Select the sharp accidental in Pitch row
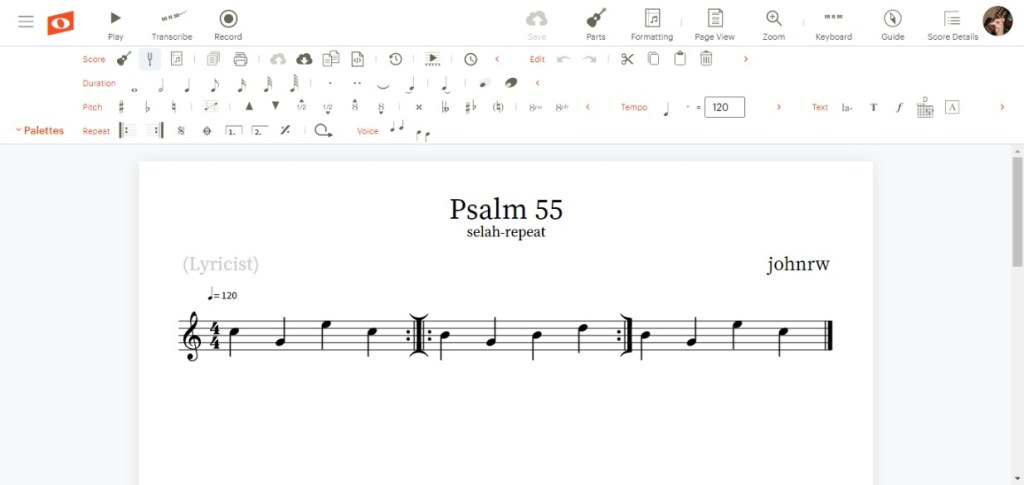Viewport: 1024px width, 485px height. pyautogui.click(x=122, y=107)
